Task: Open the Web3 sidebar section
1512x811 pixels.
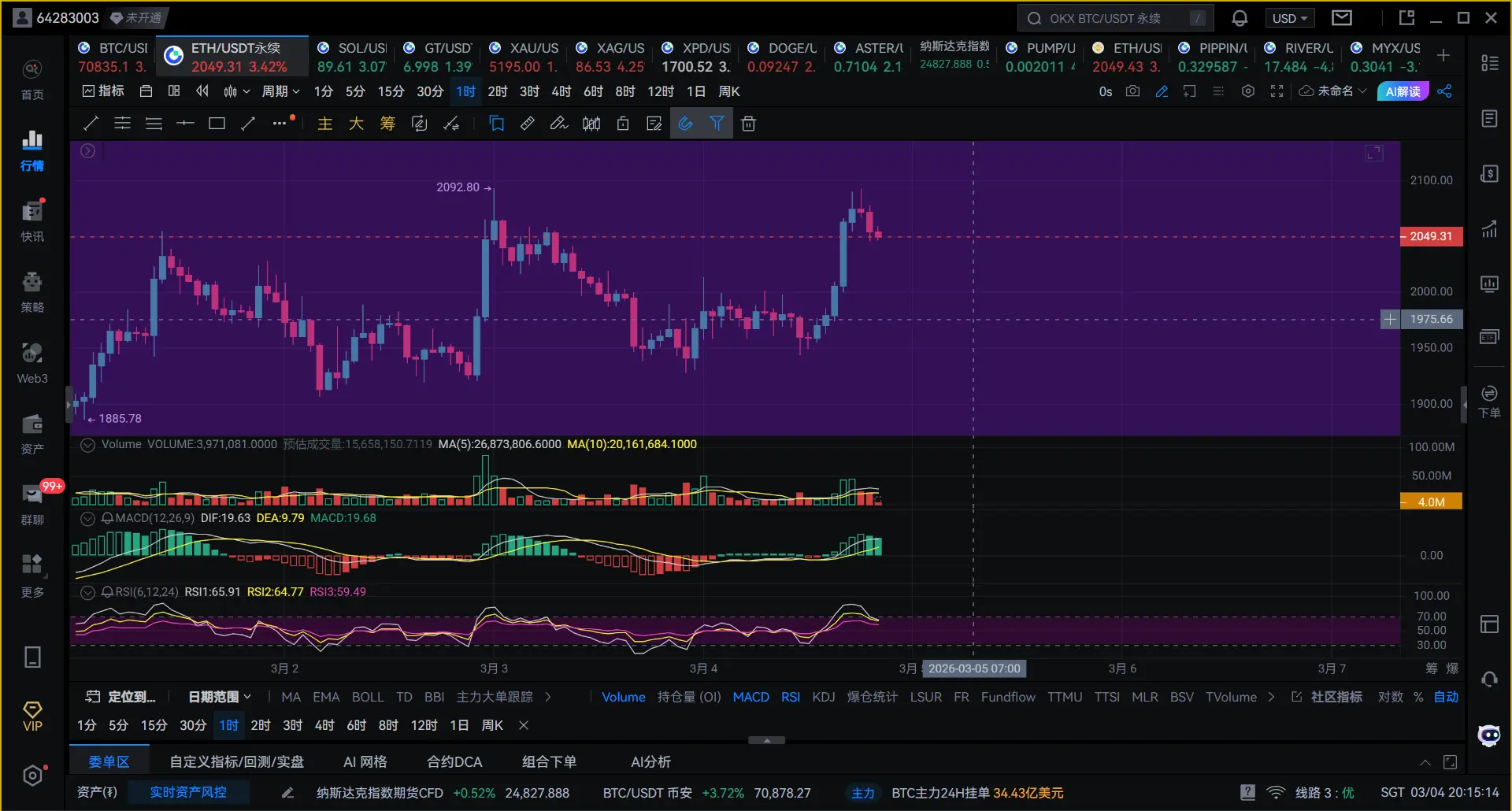Action: coord(32,363)
